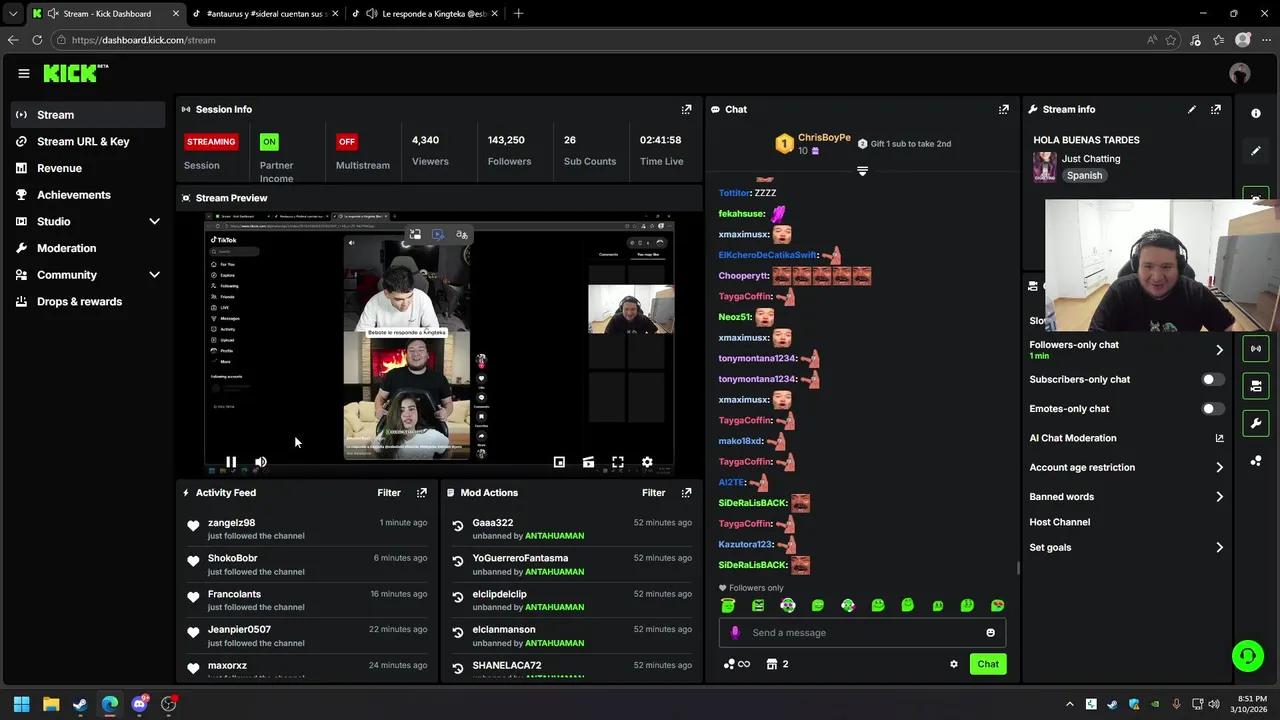Viewport: 1280px width, 720px height.
Task: Toggle fullscreen on the stream preview
Action: click(x=618, y=462)
